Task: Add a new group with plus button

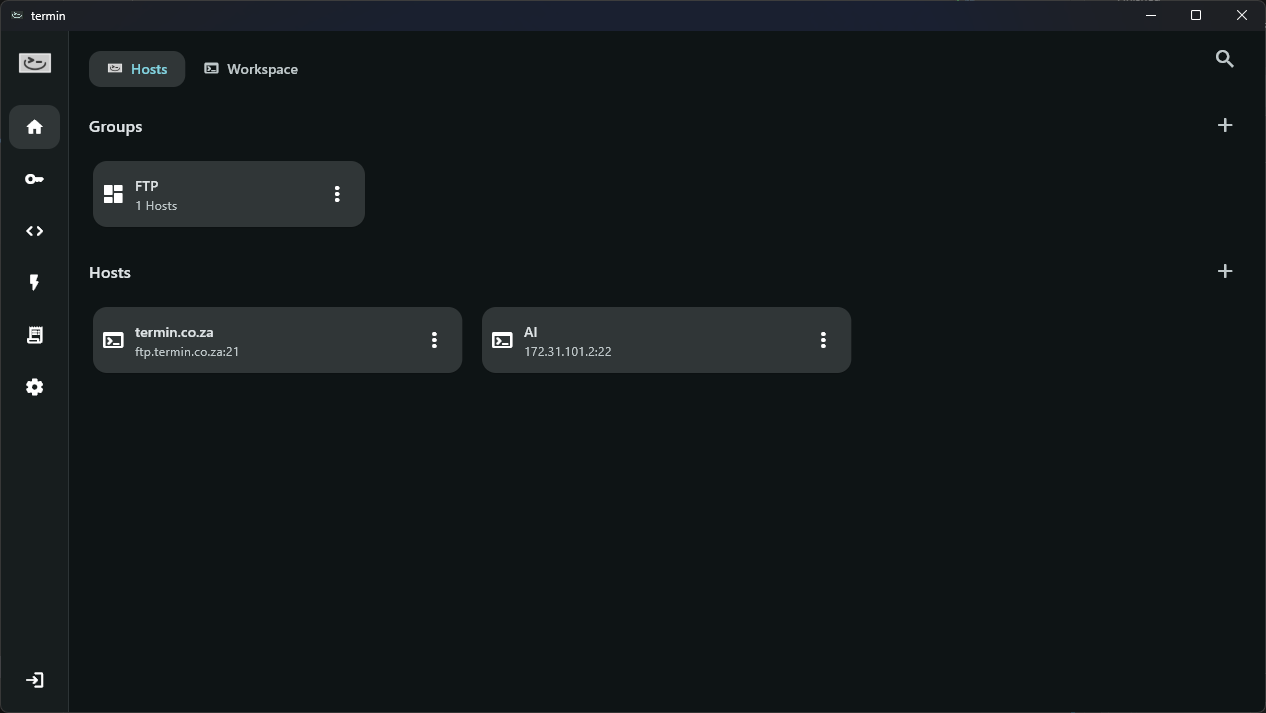Action: click(1225, 125)
